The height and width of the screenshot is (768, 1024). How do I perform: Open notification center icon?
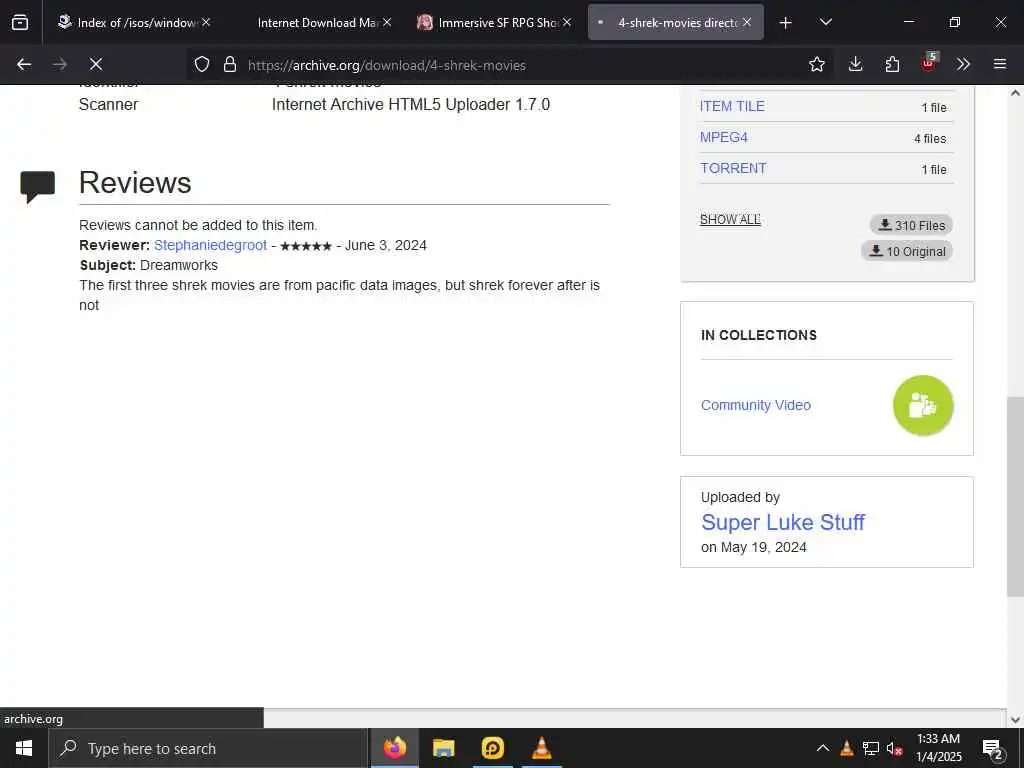[x=993, y=749]
